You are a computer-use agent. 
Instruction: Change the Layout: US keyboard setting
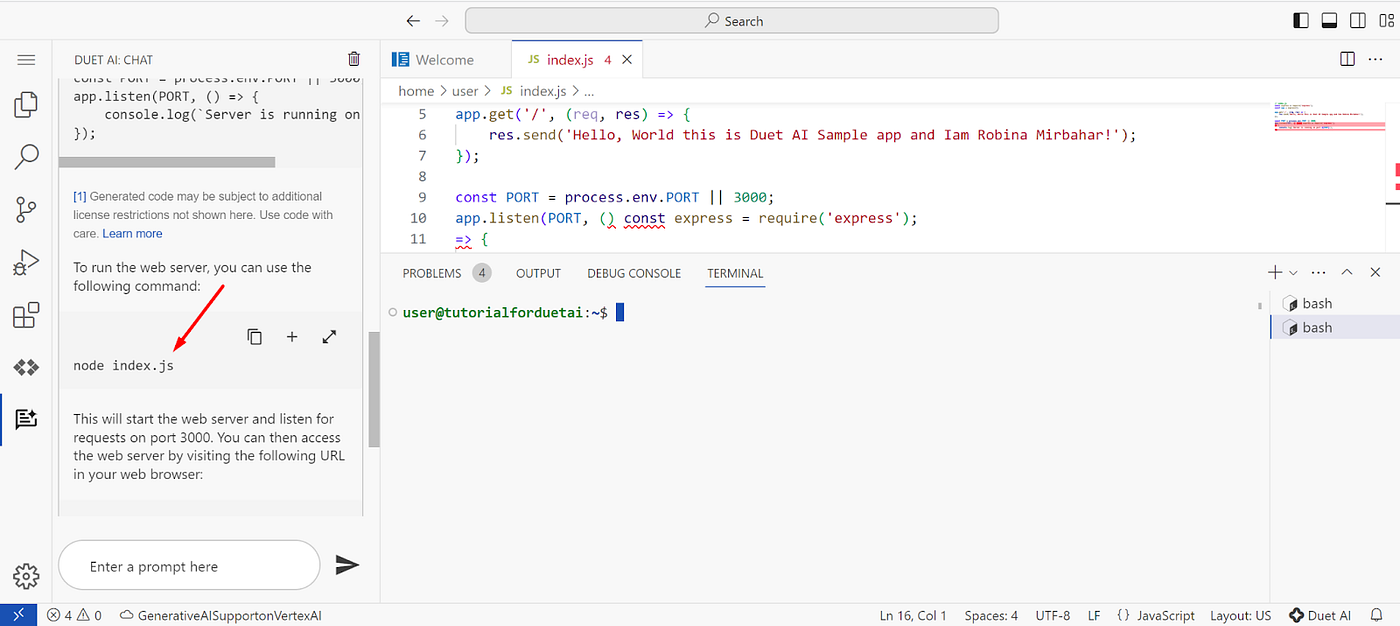pos(1241,615)
